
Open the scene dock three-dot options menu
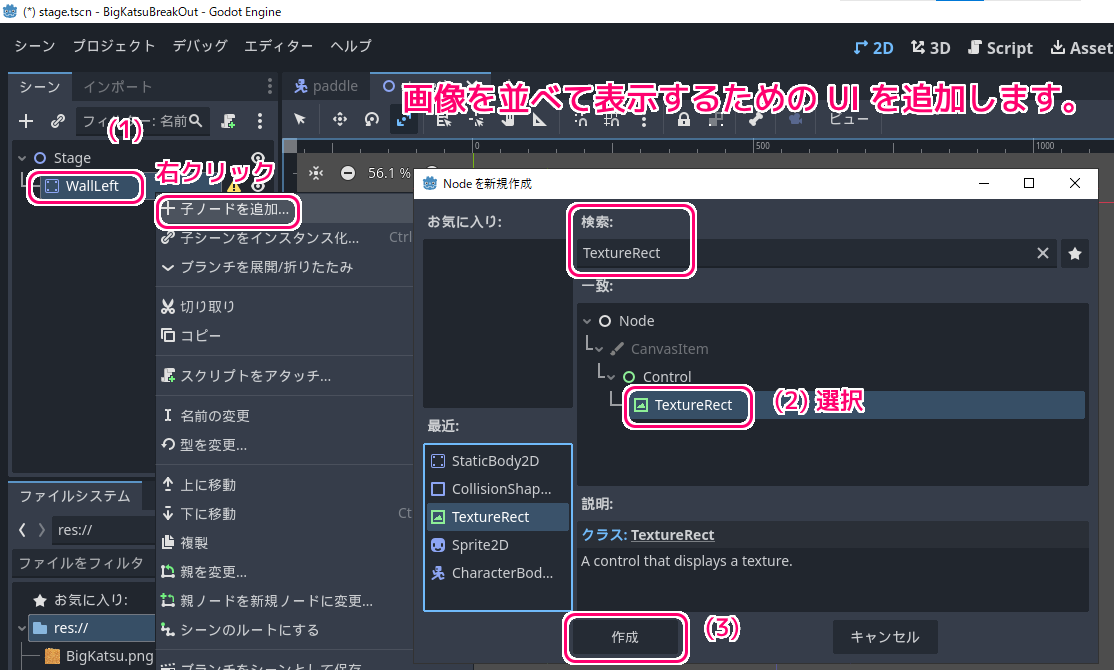260,121
